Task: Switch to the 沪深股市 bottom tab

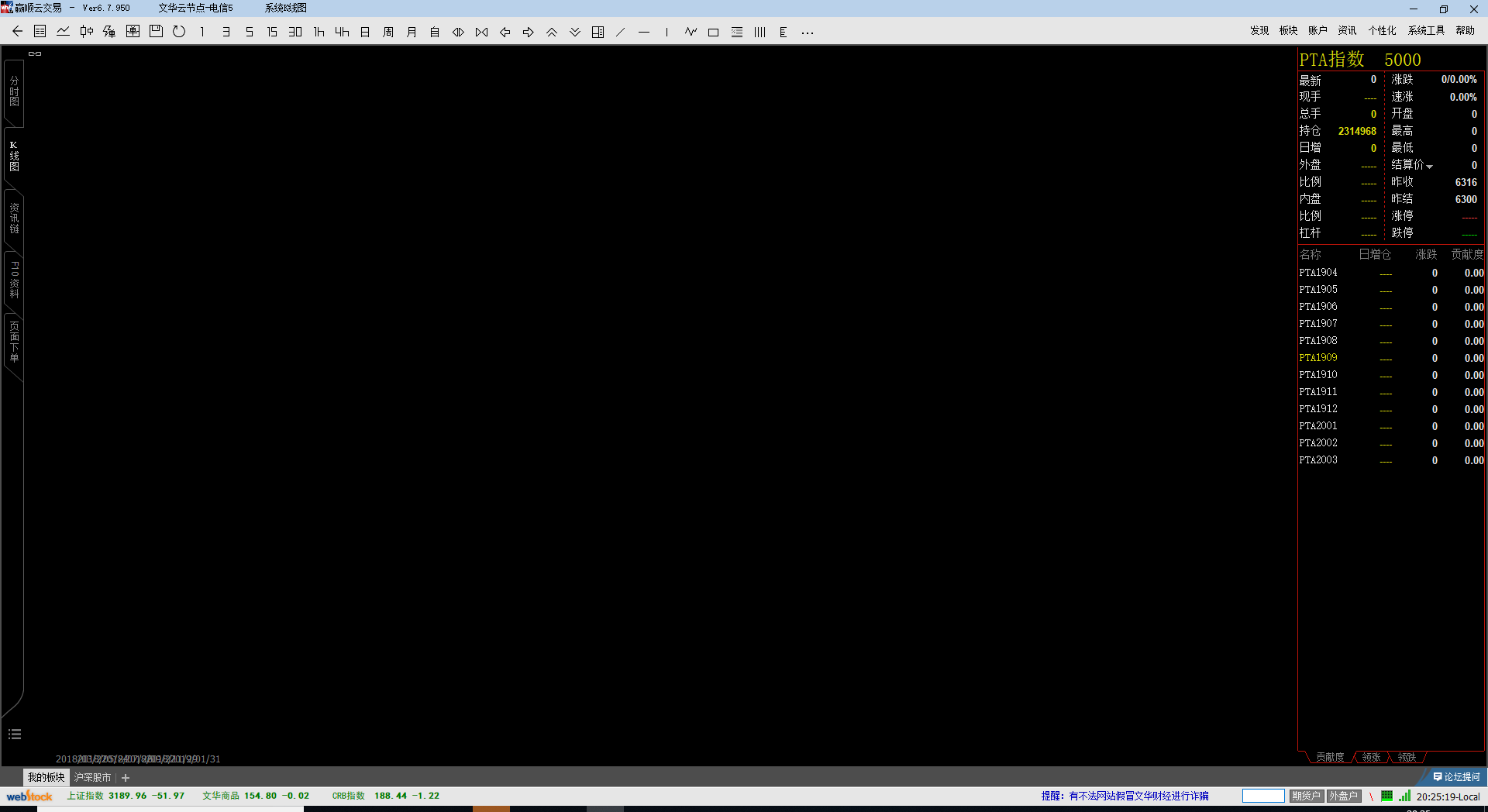Action: coord(92,777)
